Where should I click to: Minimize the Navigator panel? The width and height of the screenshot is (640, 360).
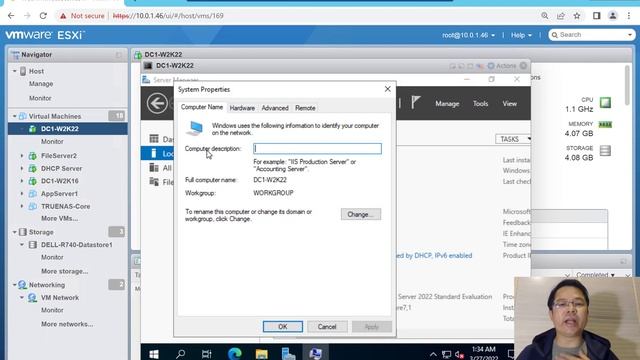(118, 55)
